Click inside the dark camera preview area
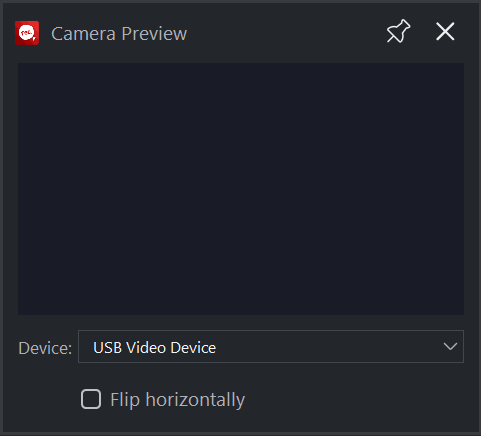 [241, 189]
